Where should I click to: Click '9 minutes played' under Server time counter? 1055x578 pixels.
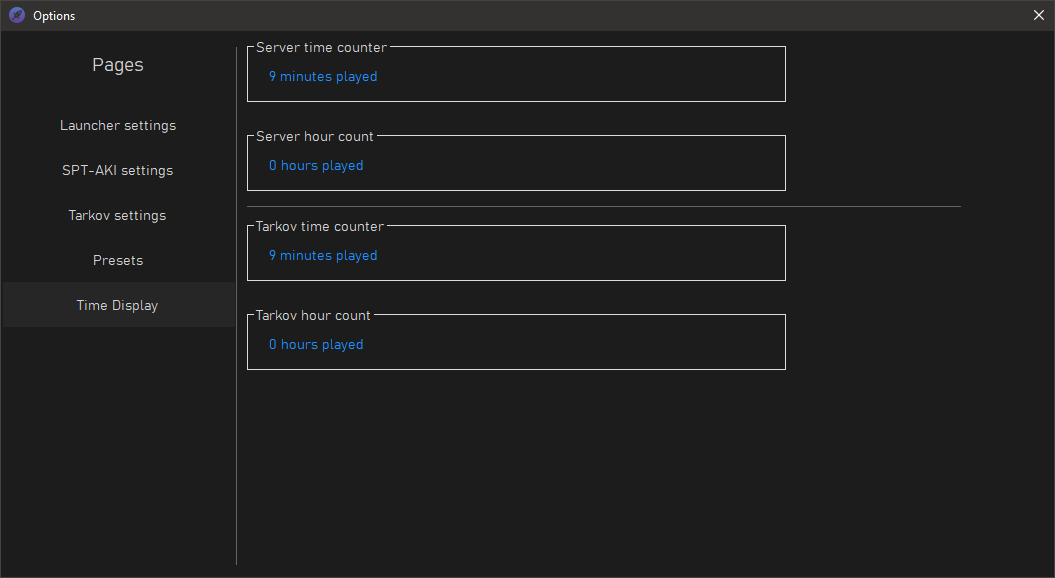coord(323,77)
